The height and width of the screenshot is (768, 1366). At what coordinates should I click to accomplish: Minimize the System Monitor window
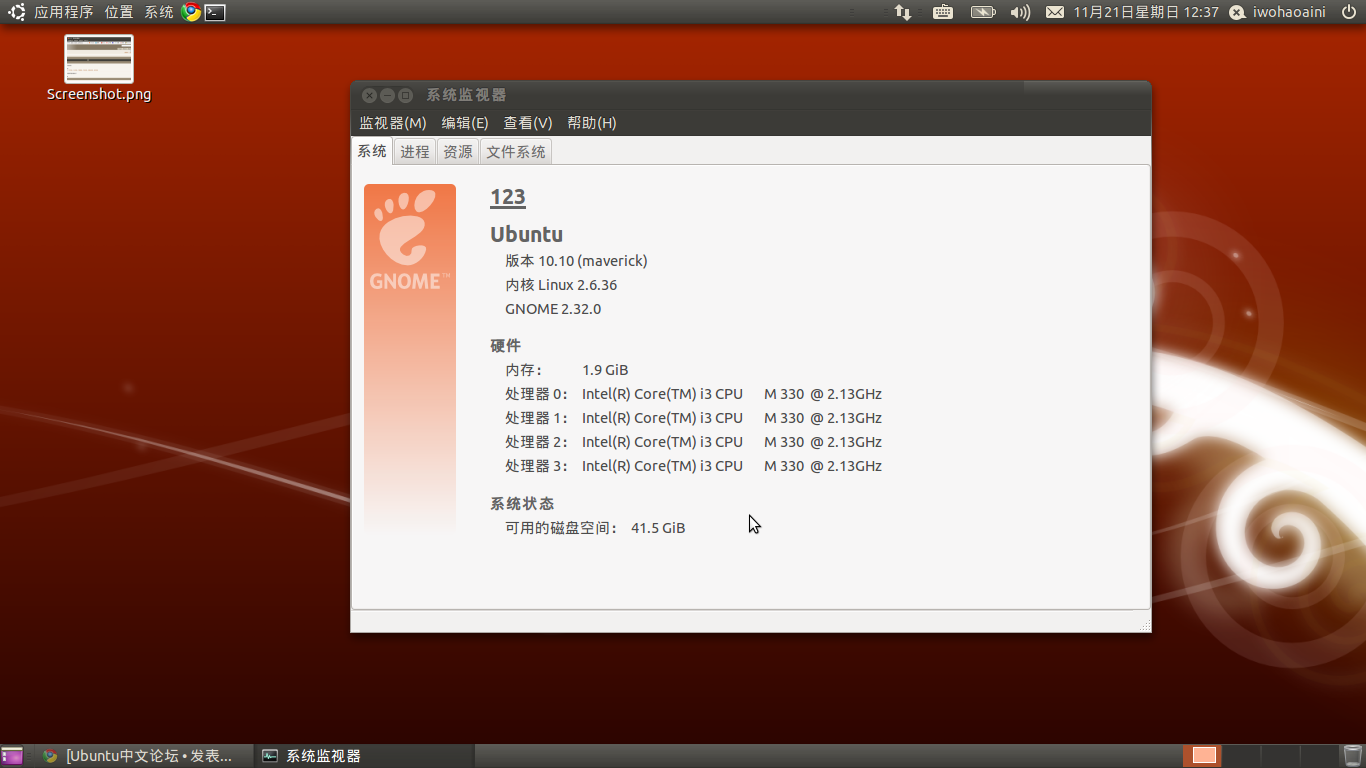(x=387, y=95)
